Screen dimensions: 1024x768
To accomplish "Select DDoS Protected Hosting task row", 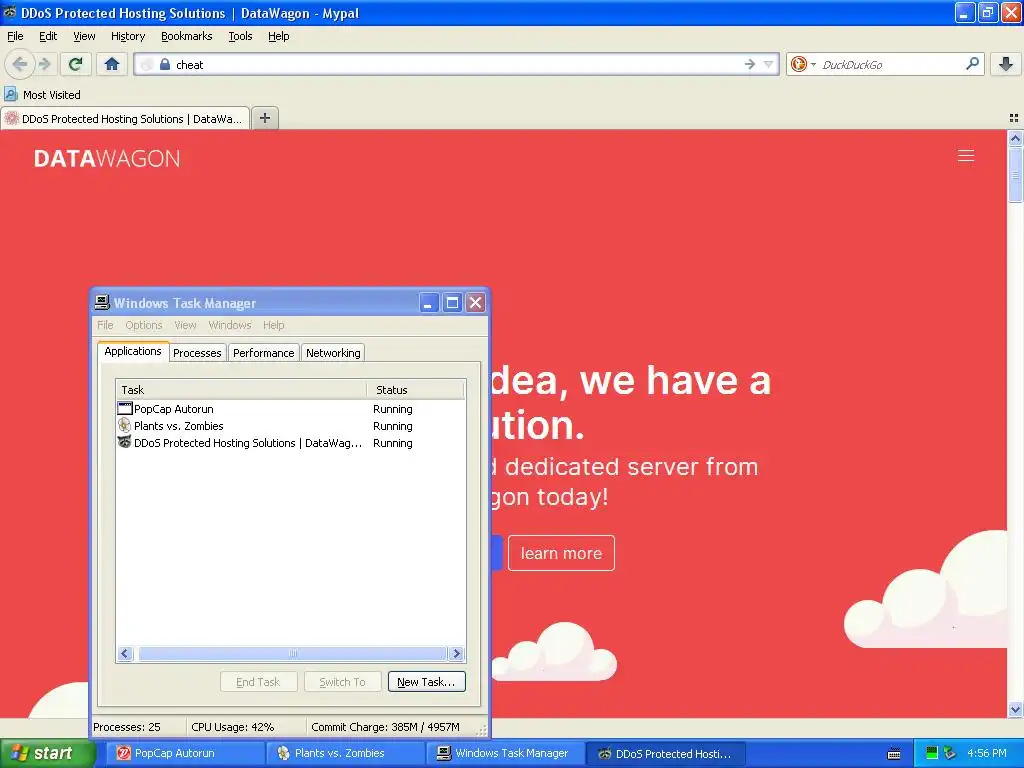I will tap(291, 443).
